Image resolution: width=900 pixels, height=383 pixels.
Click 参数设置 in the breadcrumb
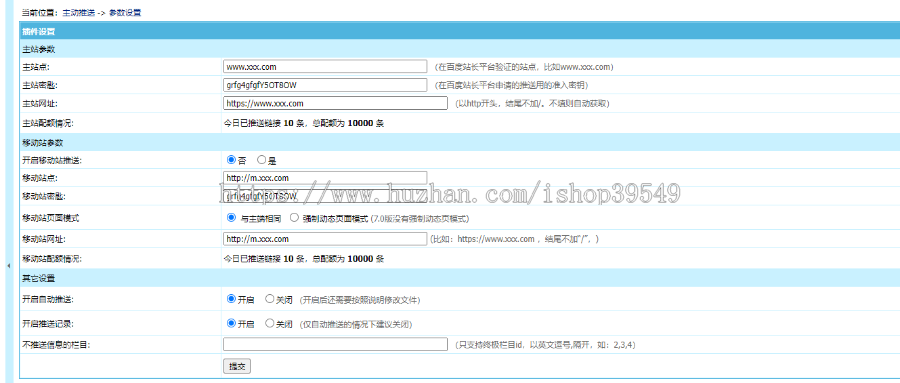tap(125, 13)
